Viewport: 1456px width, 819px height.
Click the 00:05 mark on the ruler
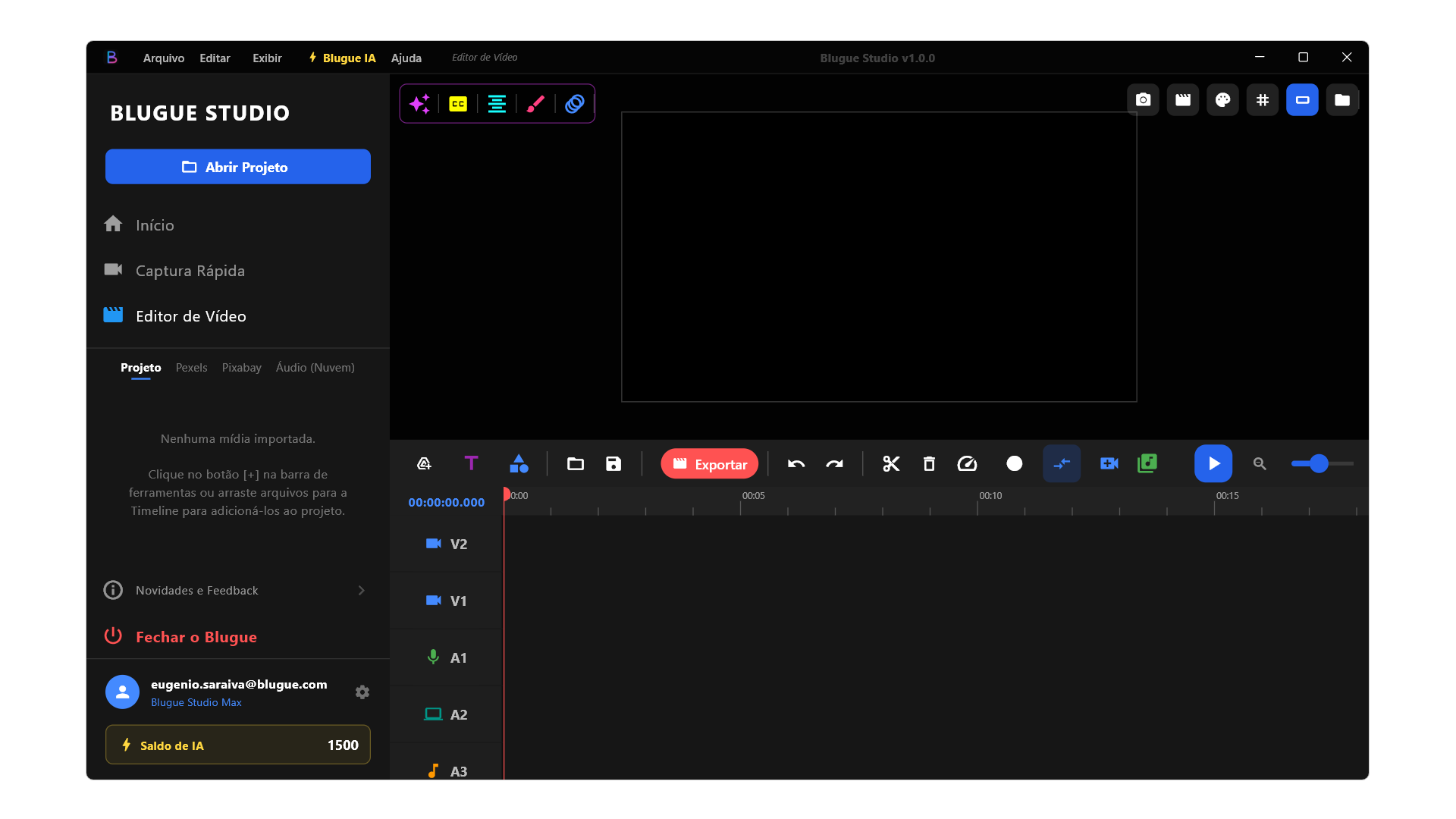(x=753, y=496)
